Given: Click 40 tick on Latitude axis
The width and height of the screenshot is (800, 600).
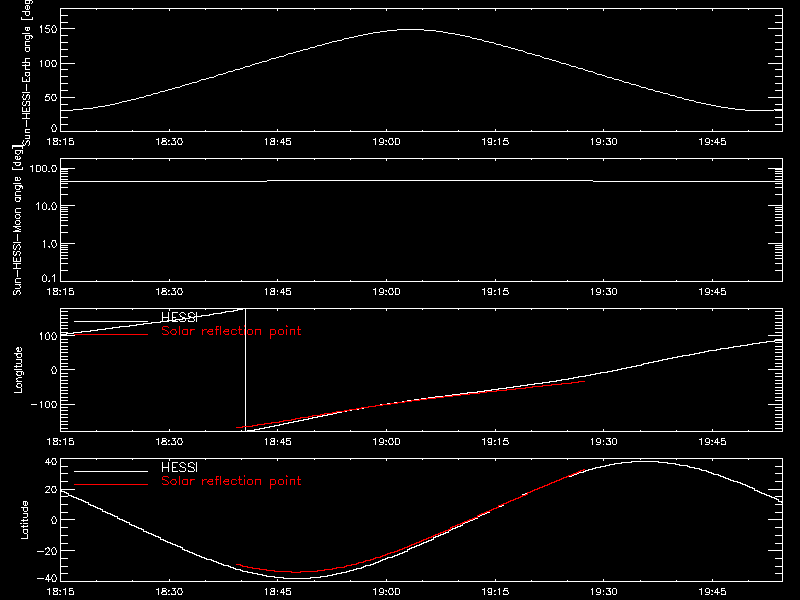Looking at the screenshot, I should point(51,462).
